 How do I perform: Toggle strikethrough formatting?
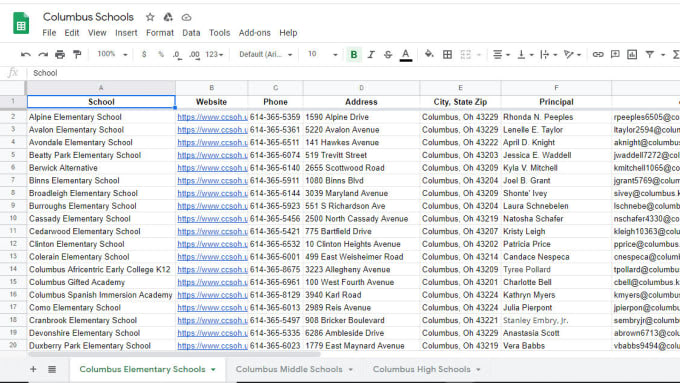click(388, 55)
